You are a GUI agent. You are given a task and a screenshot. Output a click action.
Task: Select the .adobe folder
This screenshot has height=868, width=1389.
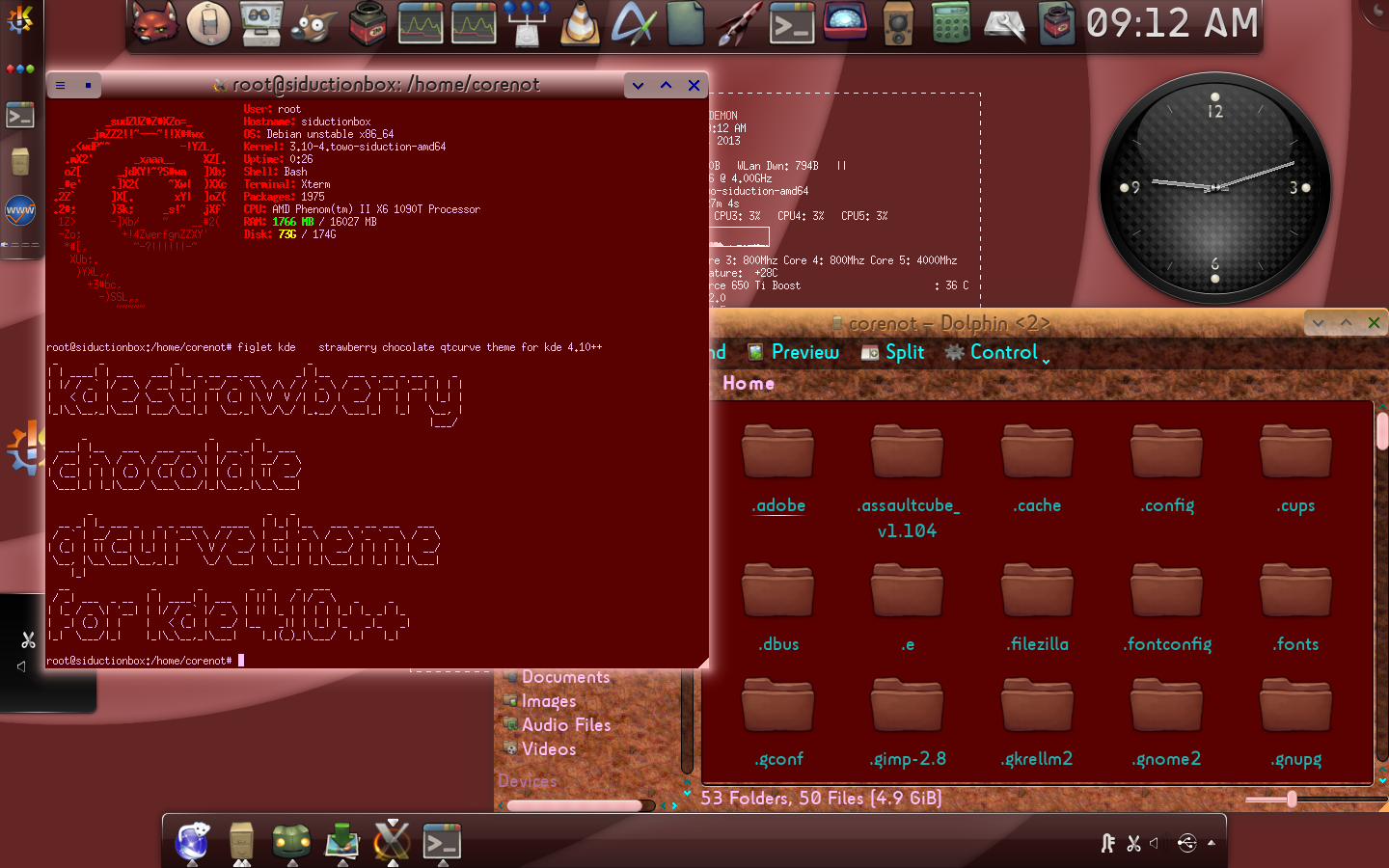[778, 470]
